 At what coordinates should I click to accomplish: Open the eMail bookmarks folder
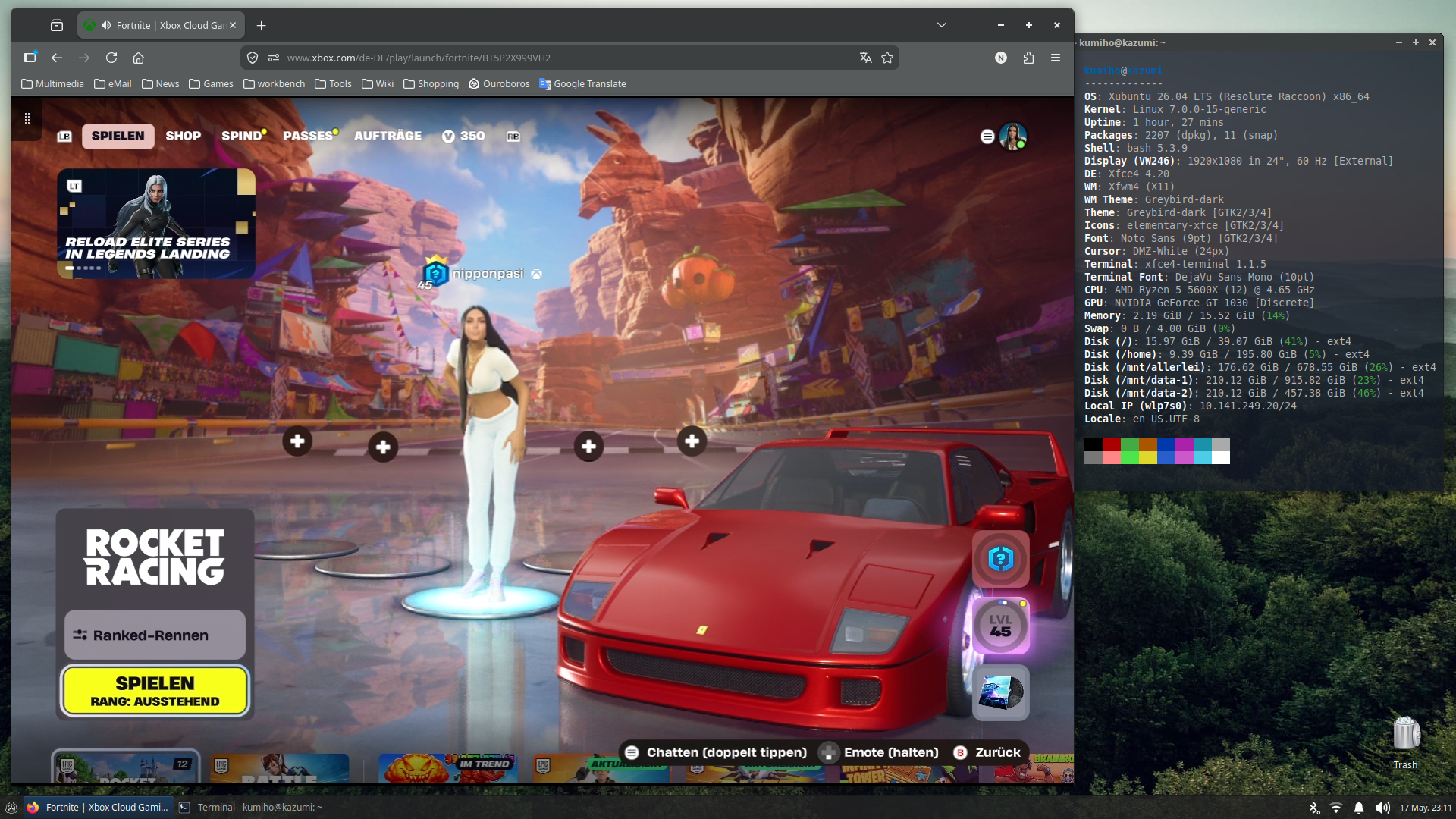pos(113,83)
